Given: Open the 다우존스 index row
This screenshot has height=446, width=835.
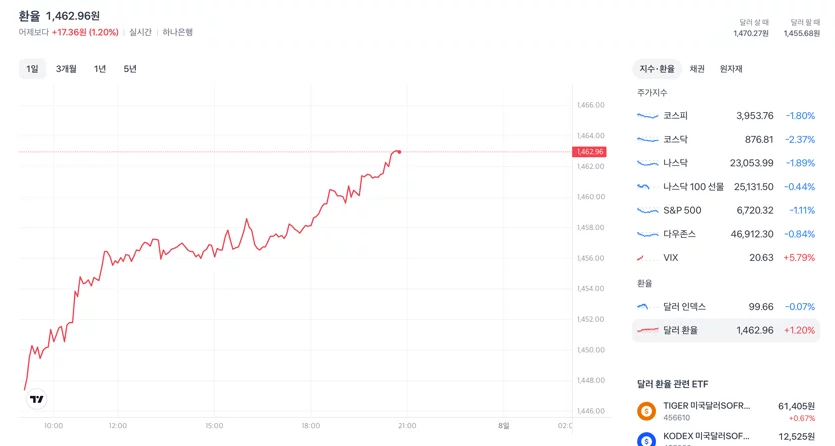Looking at the screenshot, I should click(726, 234).
